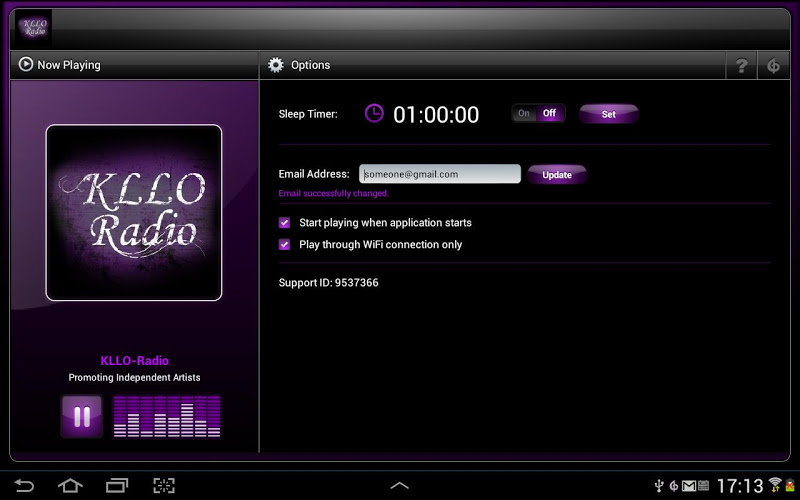Tap the Android home button
Viewport: 800px width, 500px height.
(x=70, y=485)
